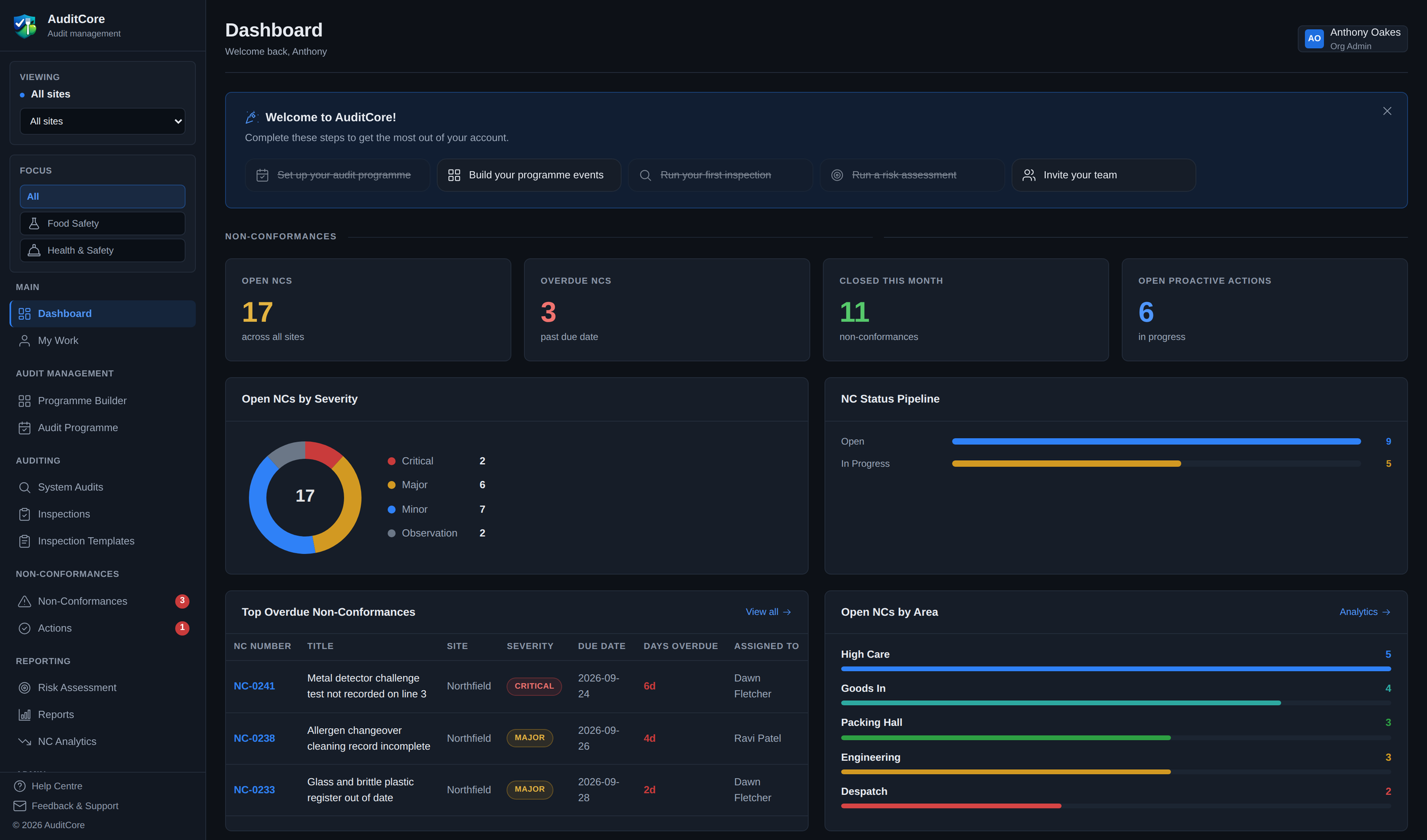Select the Health & Safety focus filter
Screen dimensions: 1427x840
tap(102, 250)
